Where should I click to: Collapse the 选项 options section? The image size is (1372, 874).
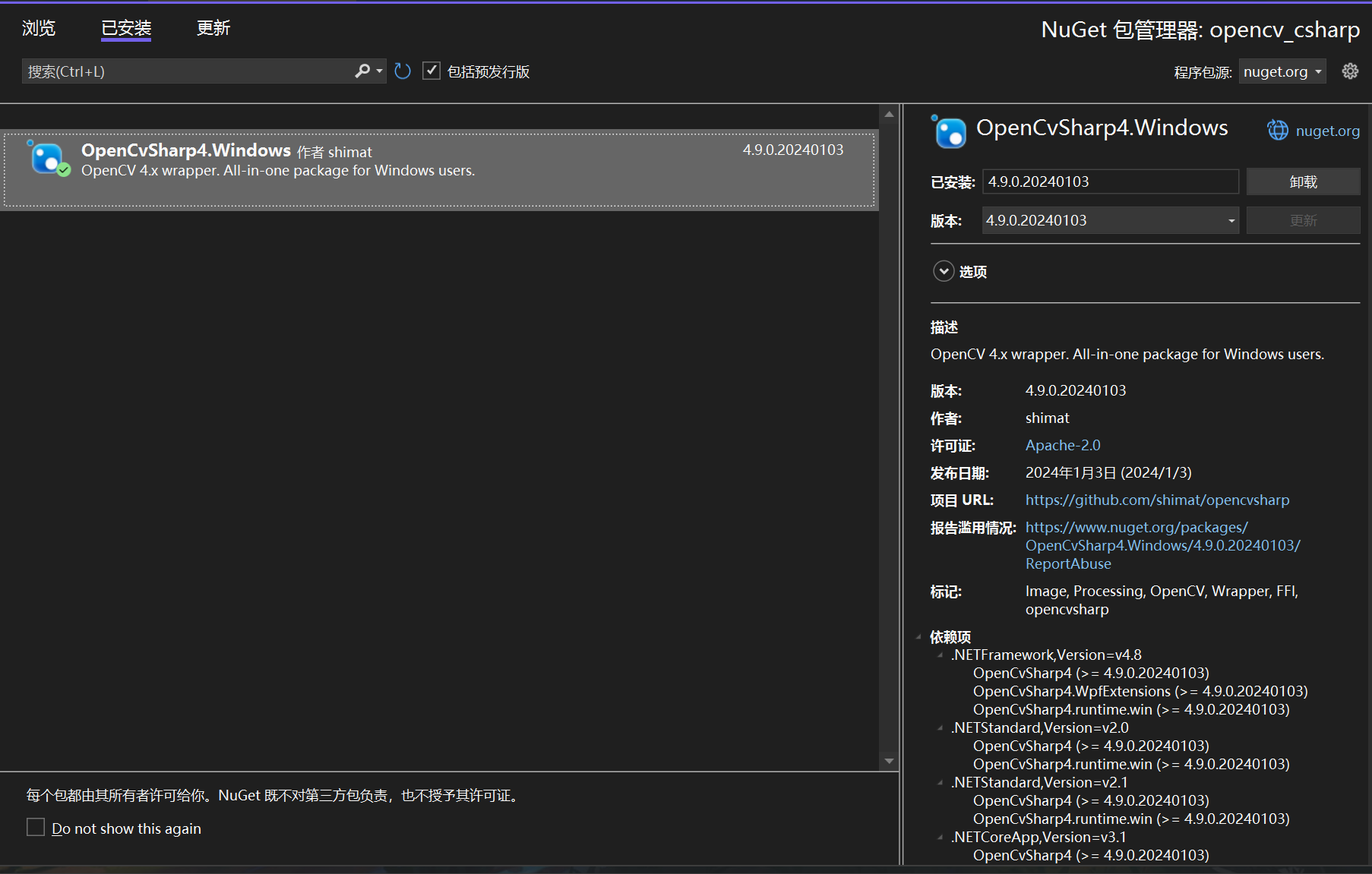coord(944,271)
